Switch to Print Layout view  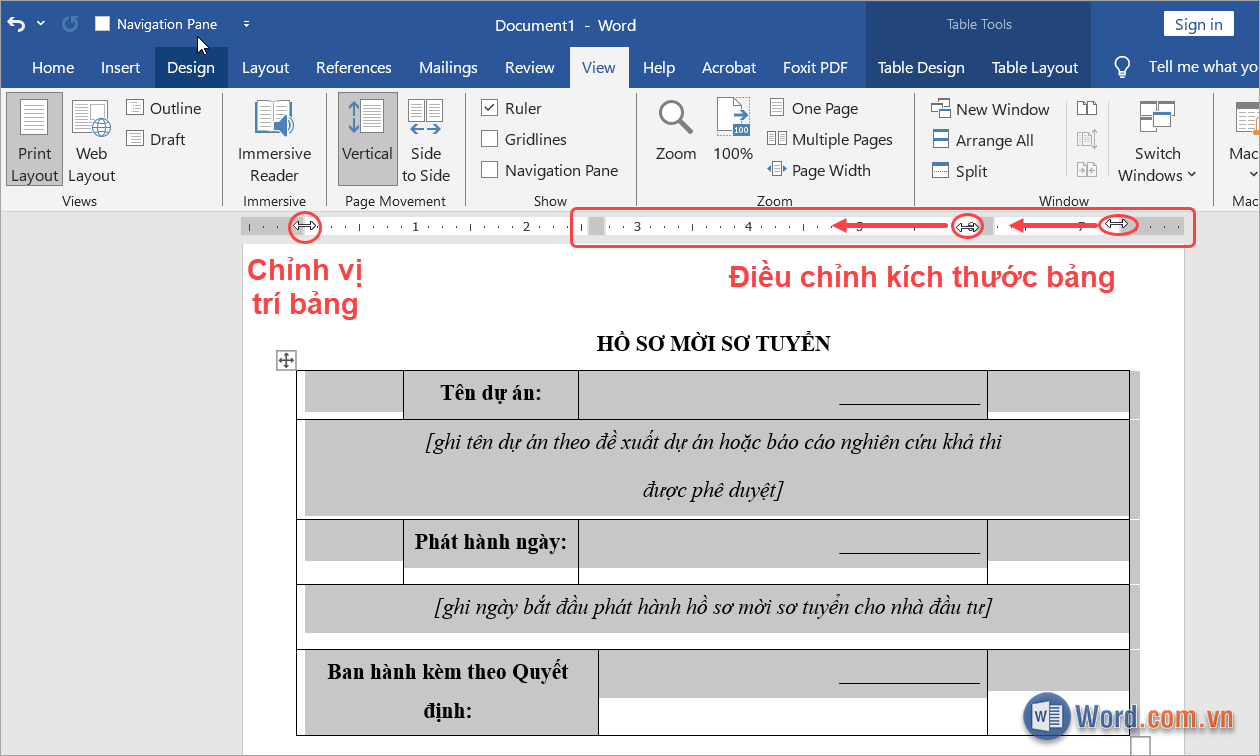point(34,140)
